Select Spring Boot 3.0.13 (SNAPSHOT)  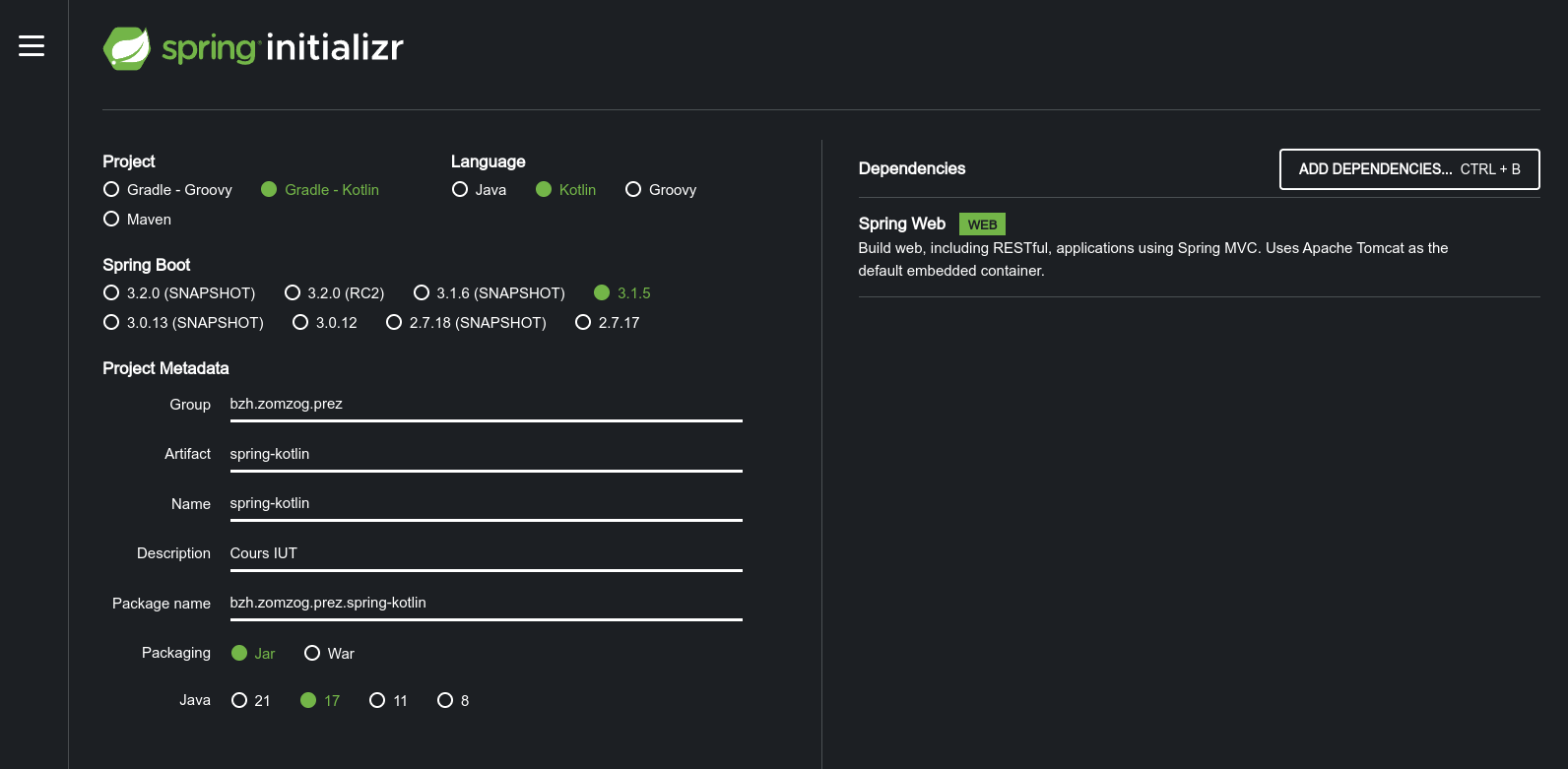pyautogui.click(x=183, y=323)
